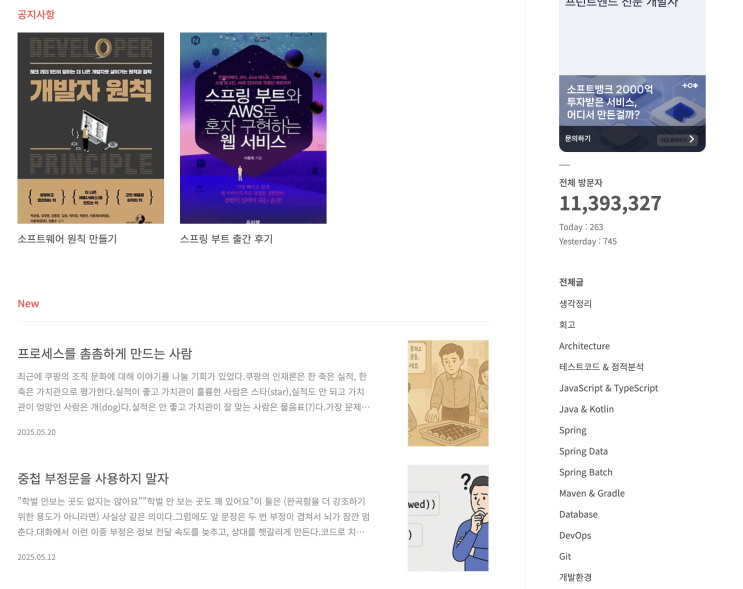The width and height of the screenshot is (743, 589).
Task: Click the 소프트웨어 원칙 만들기 notice link
Action: click(x=67, y=239)
